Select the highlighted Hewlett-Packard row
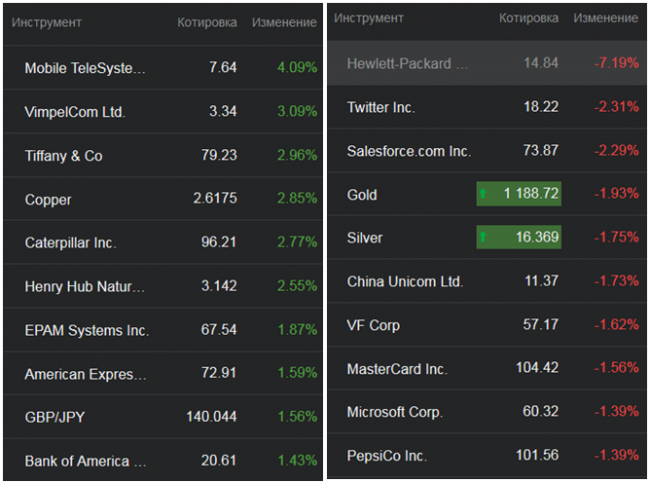The width and height of the screenshot is (650, 482). 407,63
